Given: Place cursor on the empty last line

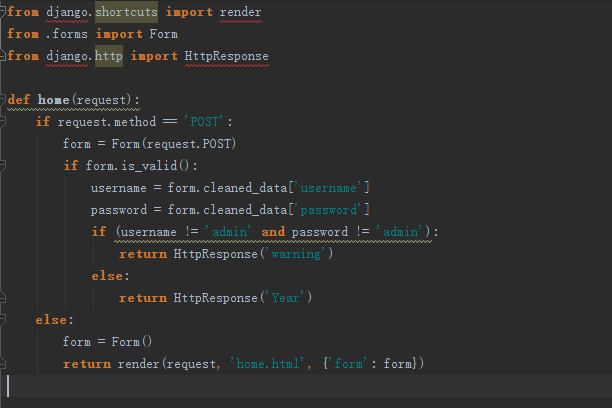Looking at the screenshot, I should click(x=100, y=385).
